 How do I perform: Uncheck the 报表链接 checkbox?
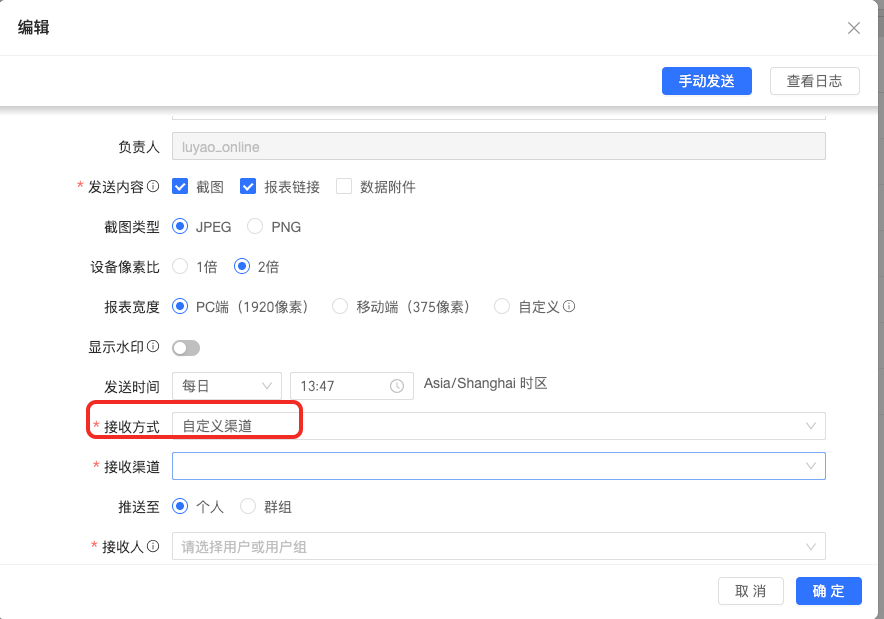pos(249,187)
